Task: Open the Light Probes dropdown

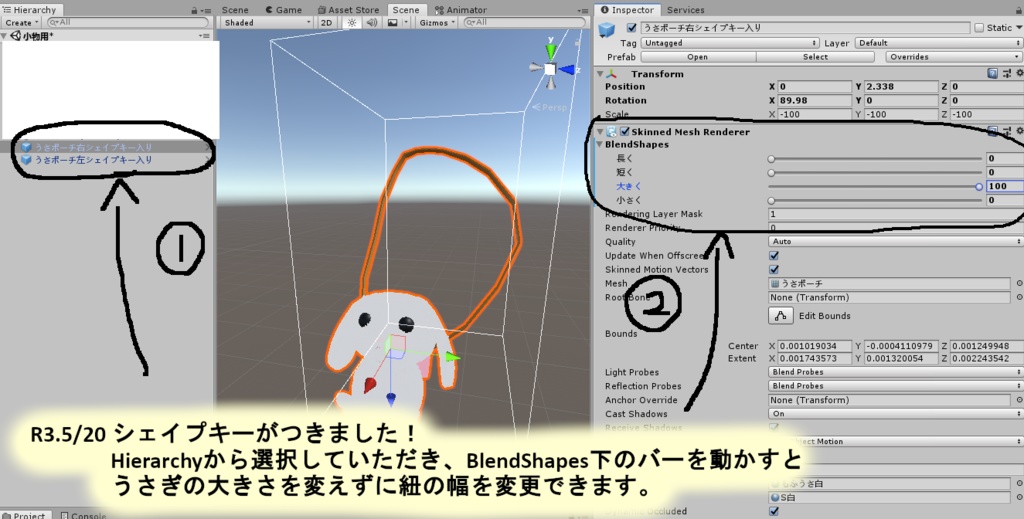Action: pos(895,372)
